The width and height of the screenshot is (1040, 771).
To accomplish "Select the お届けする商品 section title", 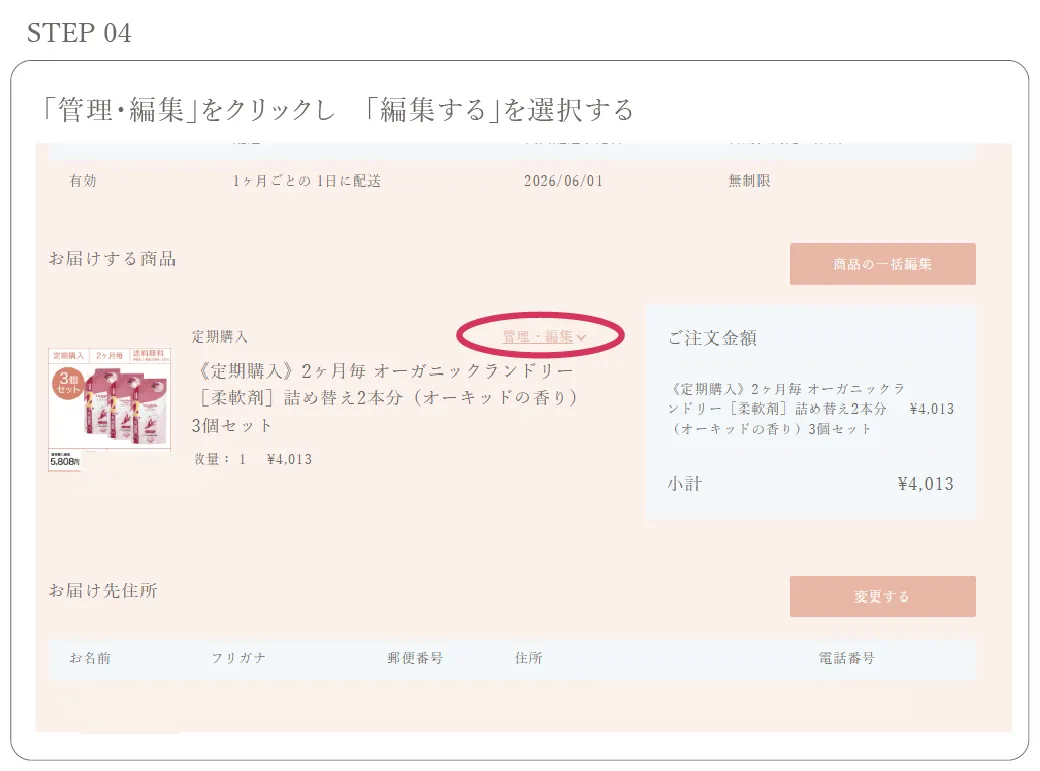I will tap(110, 259).
